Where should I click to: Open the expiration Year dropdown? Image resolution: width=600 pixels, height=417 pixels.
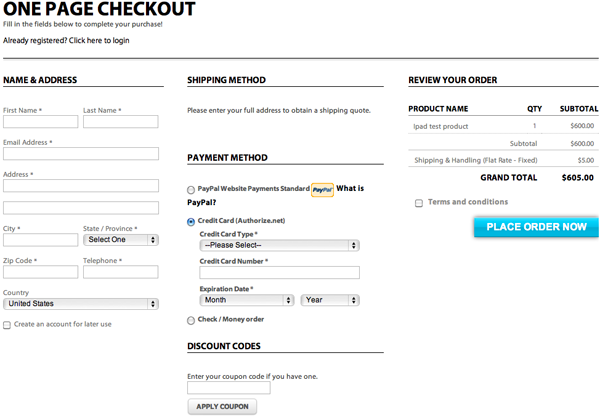330,300
